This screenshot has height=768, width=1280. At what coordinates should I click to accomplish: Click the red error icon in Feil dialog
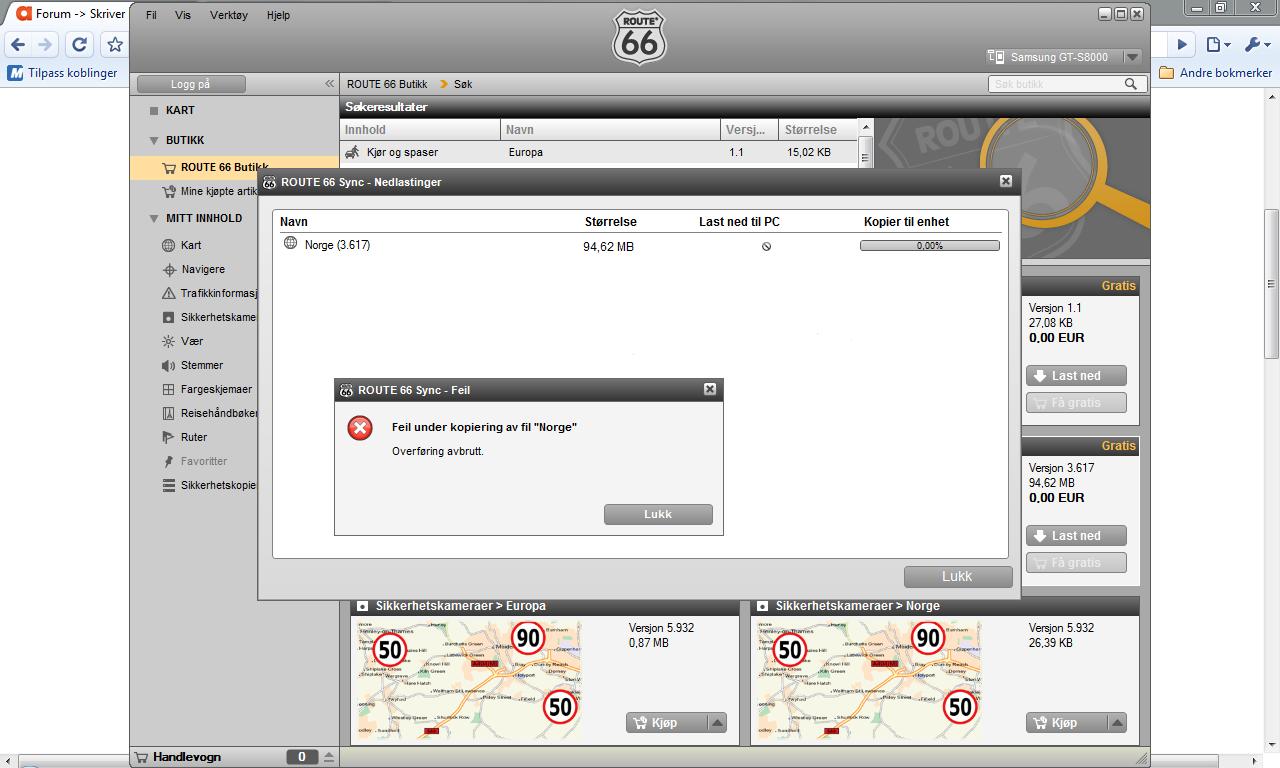pyautogui.click(x=360, y=428)
